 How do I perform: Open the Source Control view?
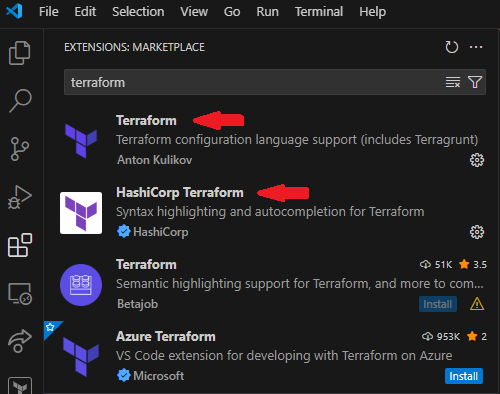pos(20,149)
